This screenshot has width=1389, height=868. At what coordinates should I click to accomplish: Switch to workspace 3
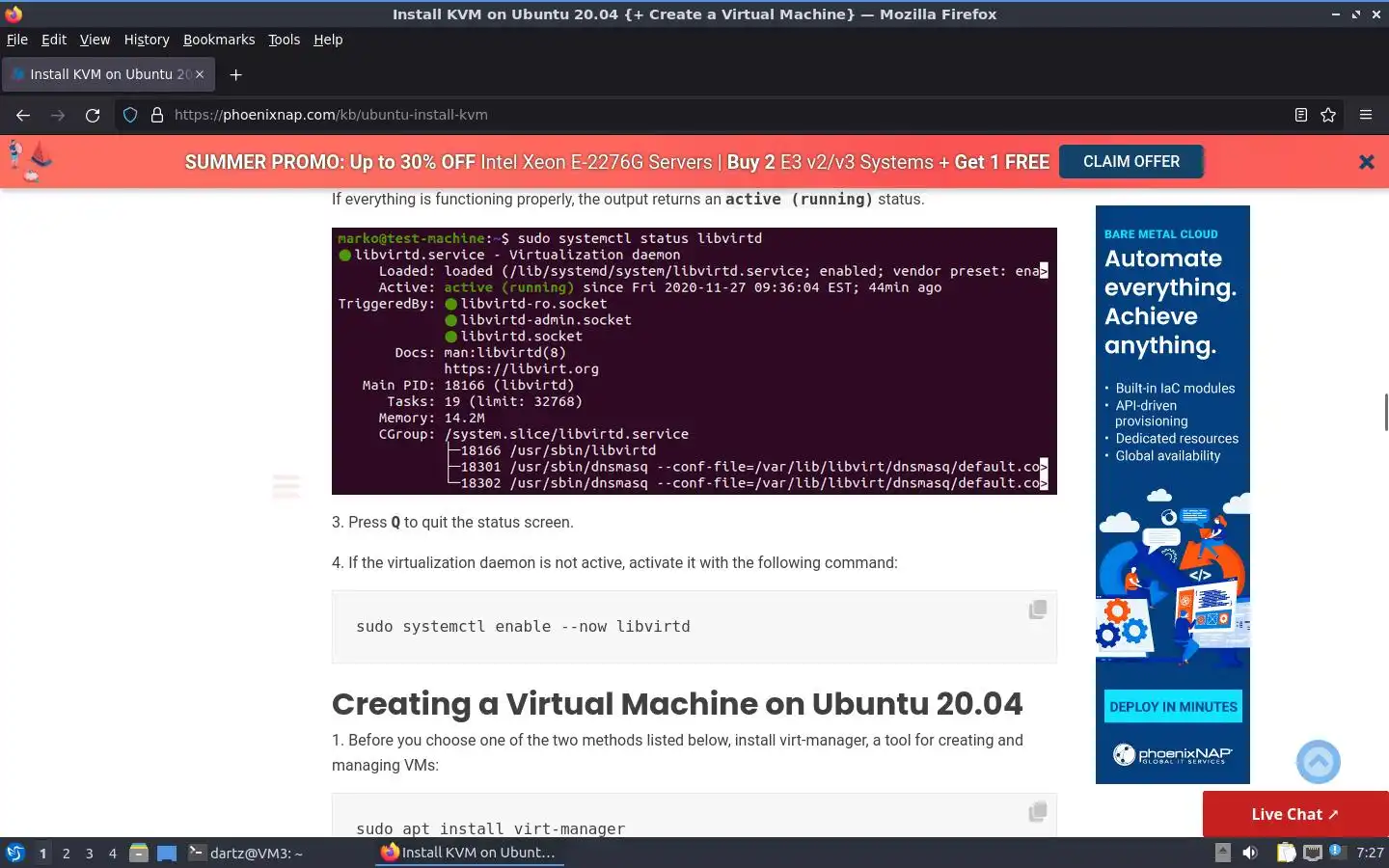pos(89,854)
